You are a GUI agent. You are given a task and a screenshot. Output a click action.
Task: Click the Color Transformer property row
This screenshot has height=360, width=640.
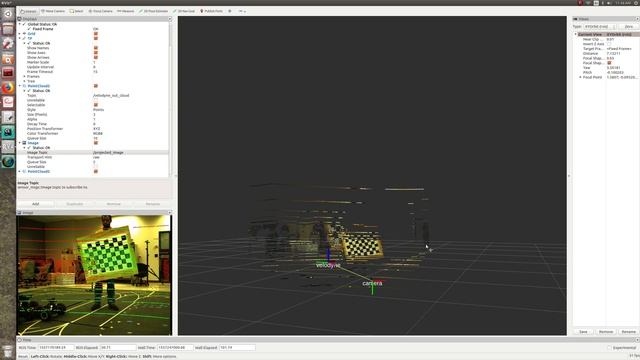93,133
